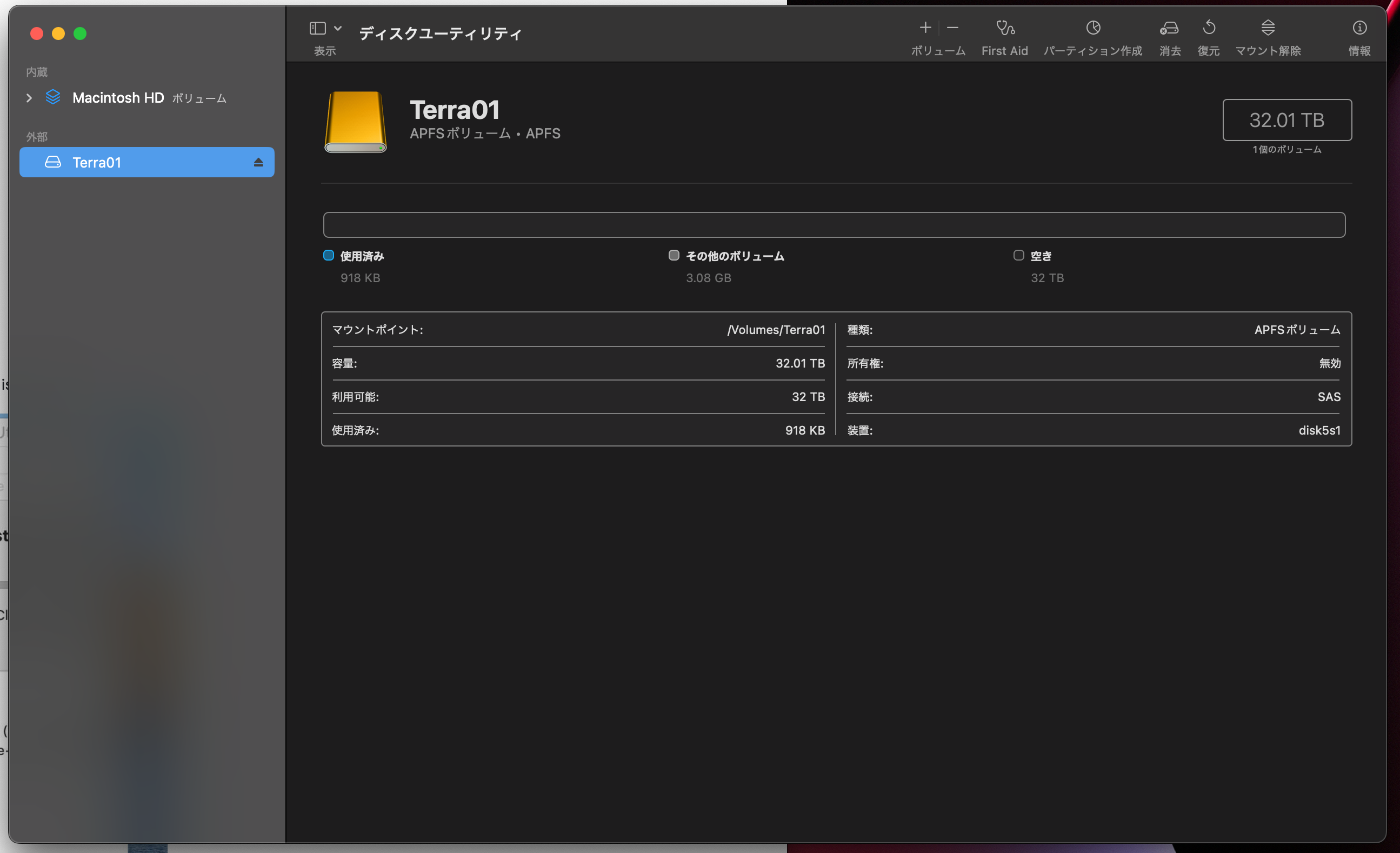Select Terra01 in the external list
1400x853 pixels.
(x=97, y=163)
